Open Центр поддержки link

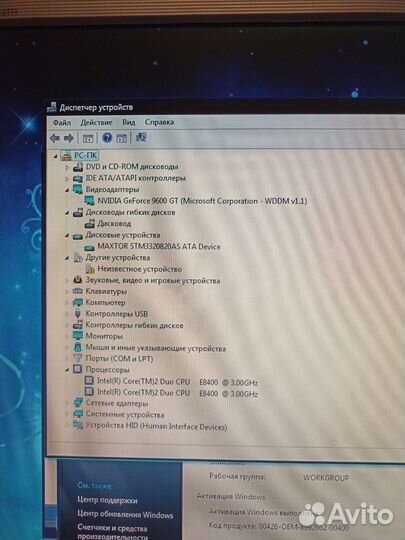[107, 500]
